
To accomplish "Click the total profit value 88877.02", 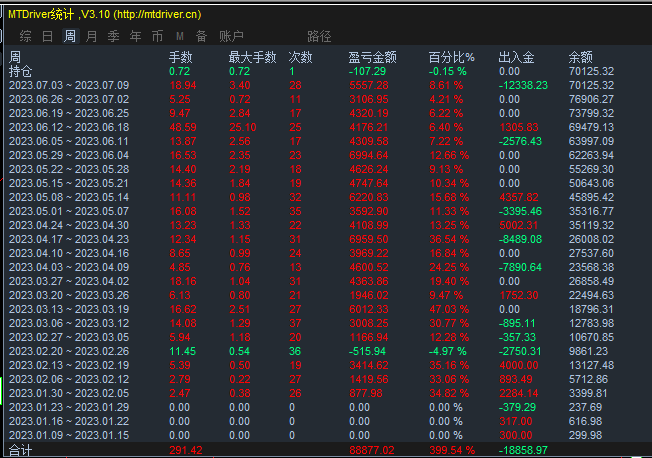I will [x=372, y=450].
